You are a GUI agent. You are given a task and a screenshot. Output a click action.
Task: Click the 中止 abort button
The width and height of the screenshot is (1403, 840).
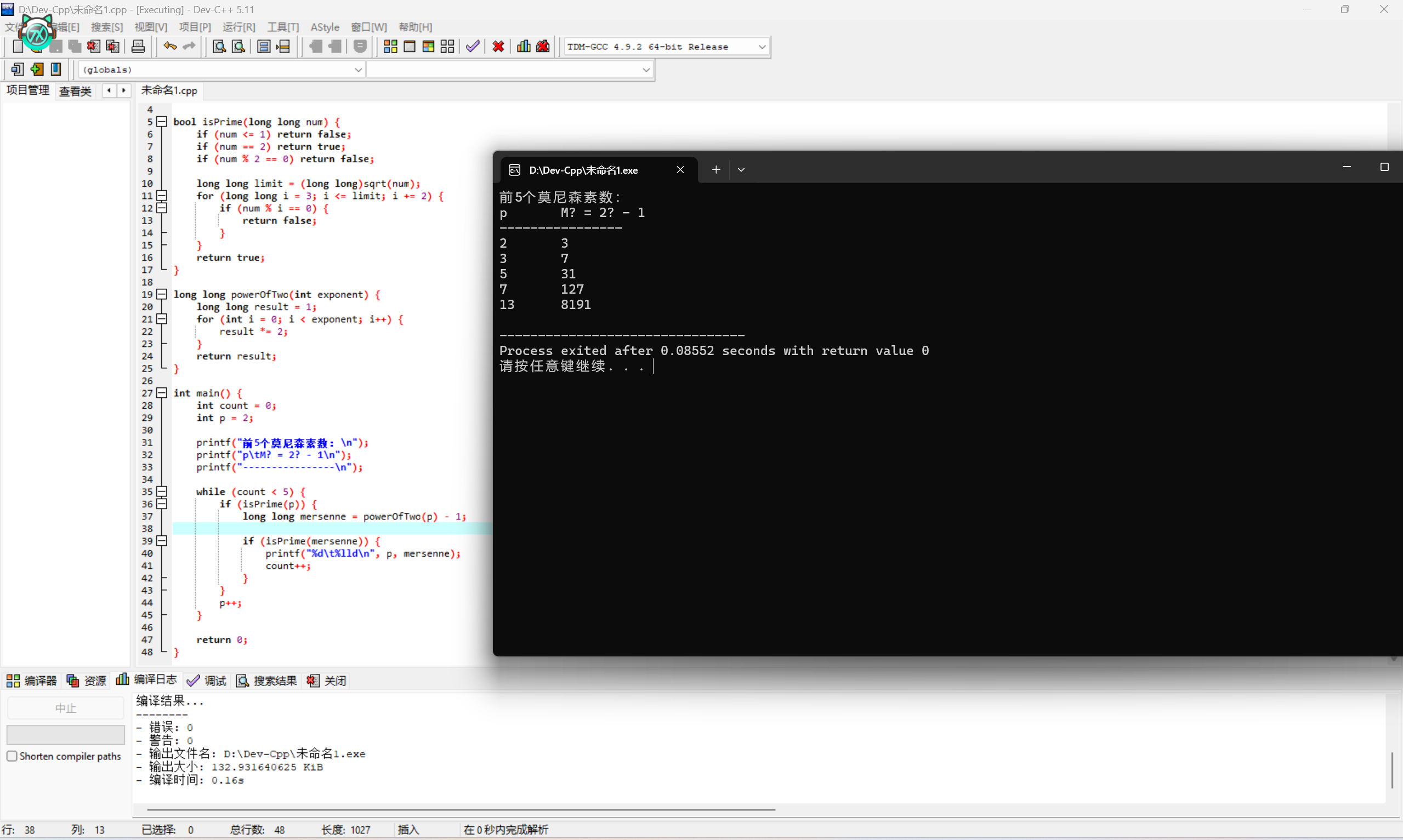tap(65, 707)
